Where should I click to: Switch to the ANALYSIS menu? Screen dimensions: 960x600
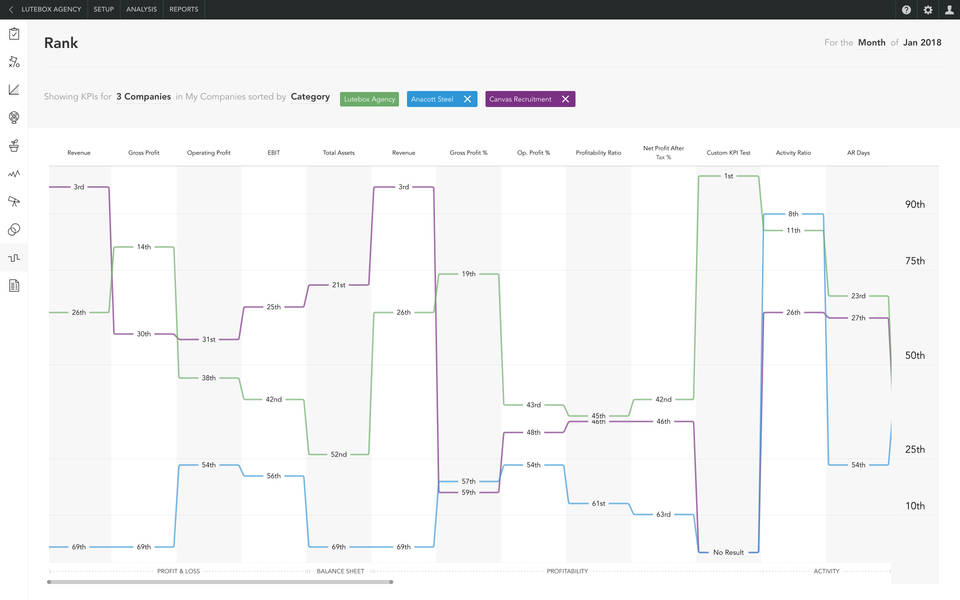(141, 9)
